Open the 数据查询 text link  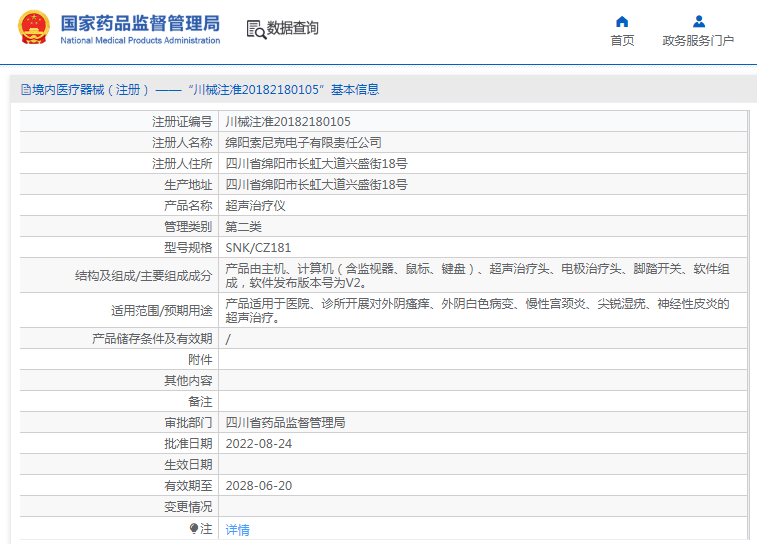[293, 28]
